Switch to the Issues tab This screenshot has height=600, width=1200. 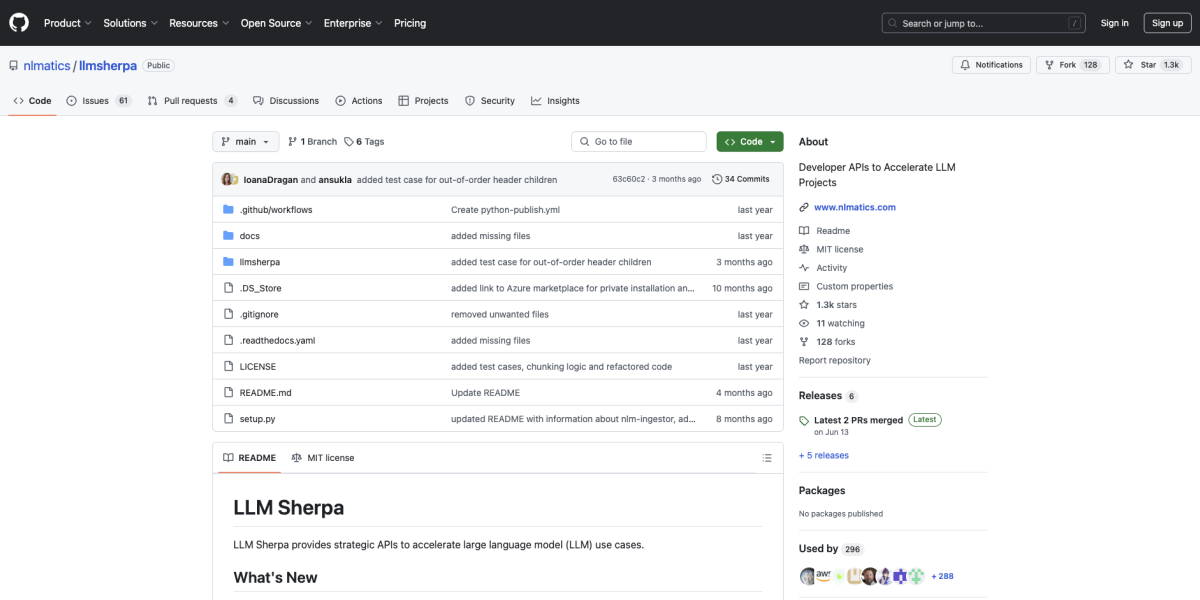[x=98, y=101]
